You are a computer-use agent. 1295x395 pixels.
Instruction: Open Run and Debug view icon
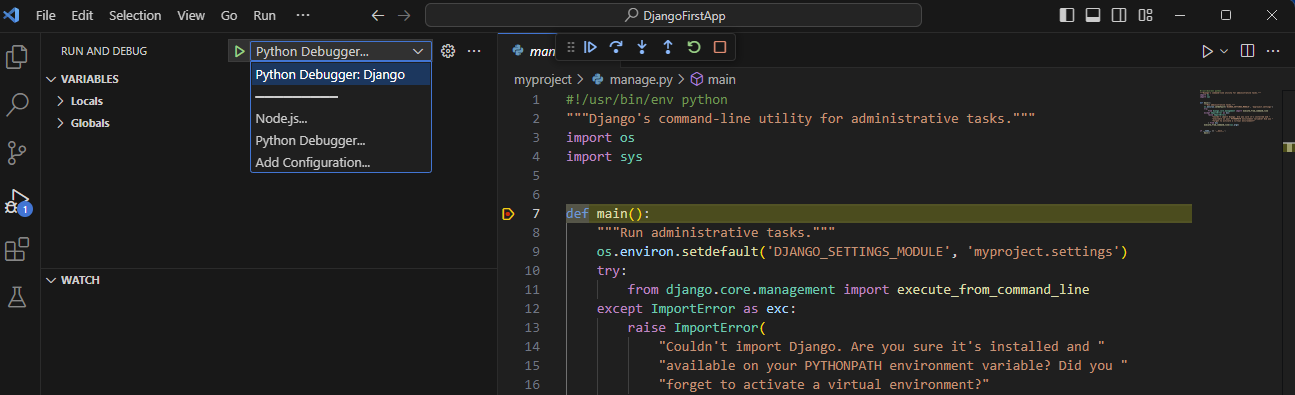(17, 201)
